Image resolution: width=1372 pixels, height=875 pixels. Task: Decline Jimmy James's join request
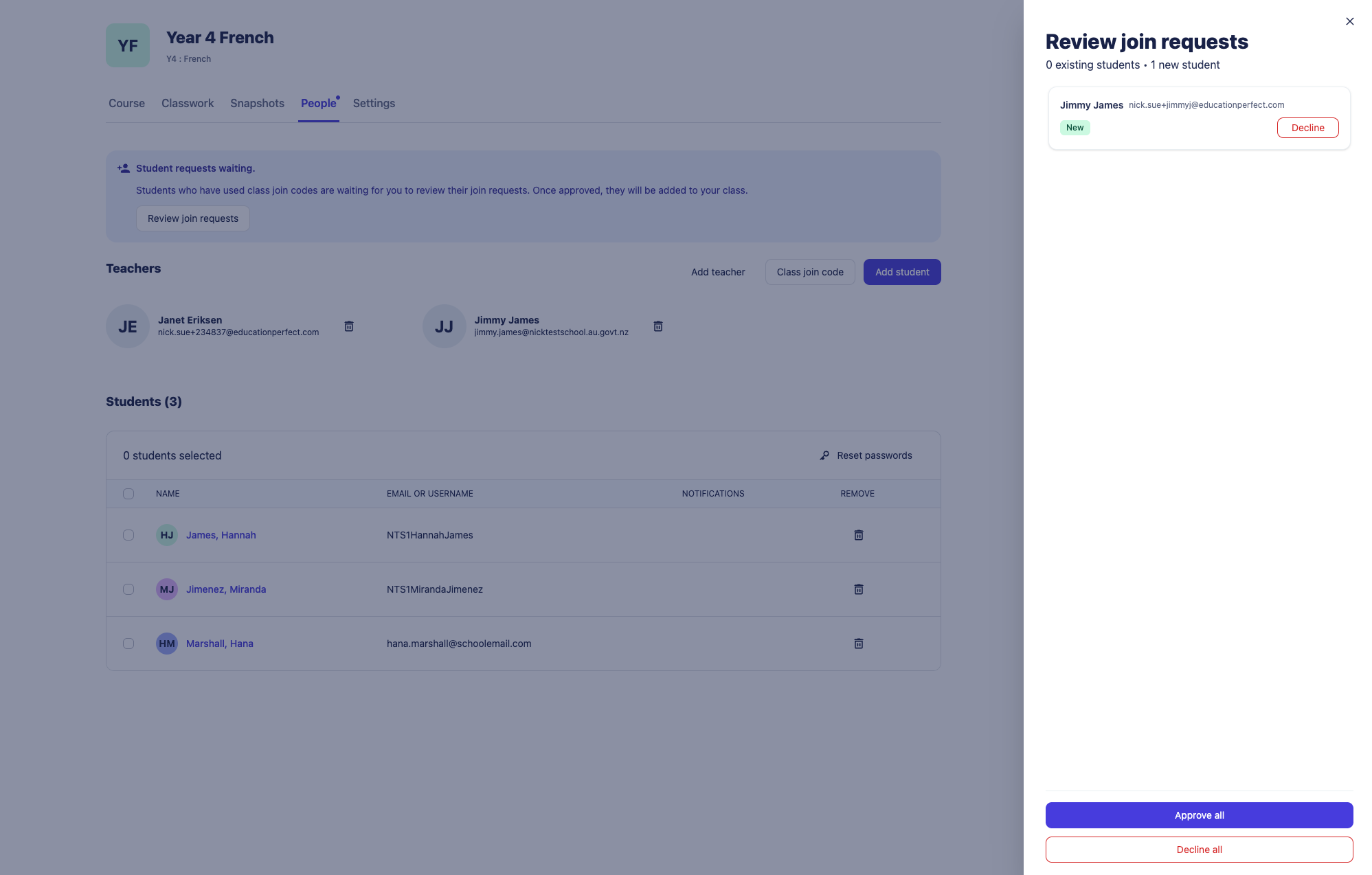pos(1307,128)
